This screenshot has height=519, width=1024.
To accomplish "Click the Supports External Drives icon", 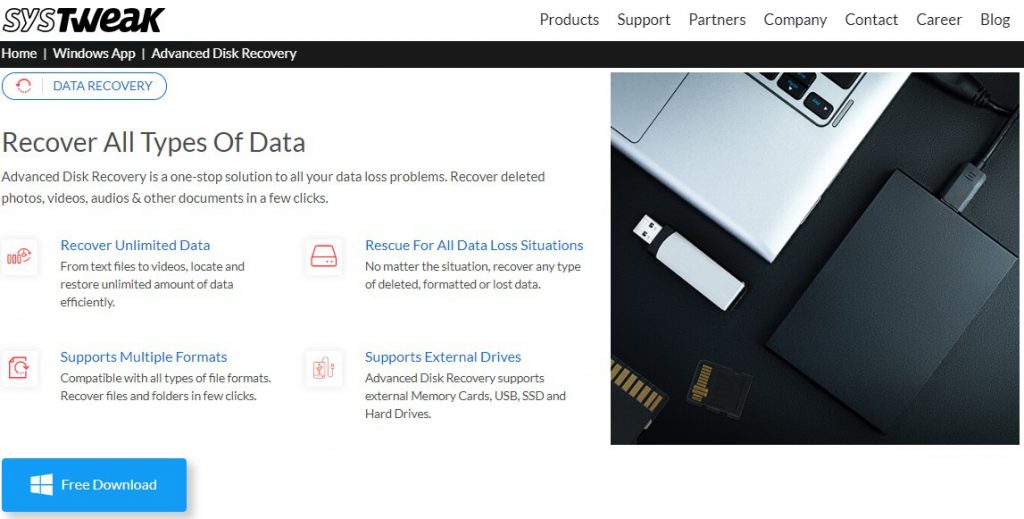I will [x=323, y=368].
